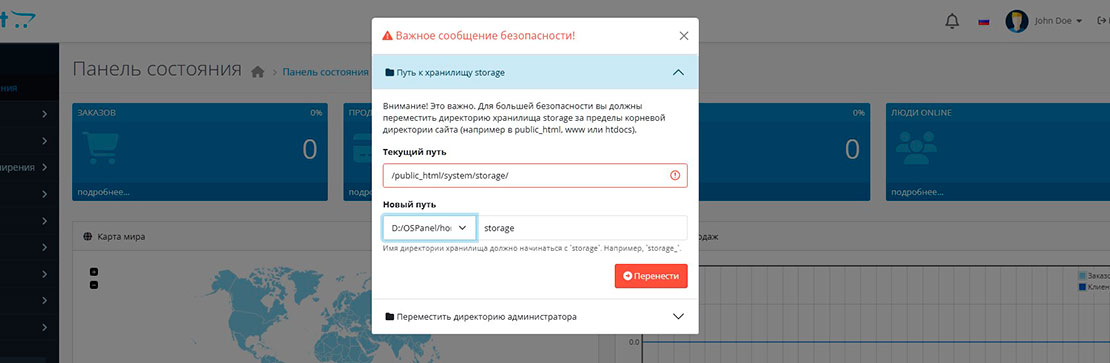The height and width of the screenshot is (363, 1110).
Task: Click Панель состояния breadcrumb link
Action: [326, 72]
